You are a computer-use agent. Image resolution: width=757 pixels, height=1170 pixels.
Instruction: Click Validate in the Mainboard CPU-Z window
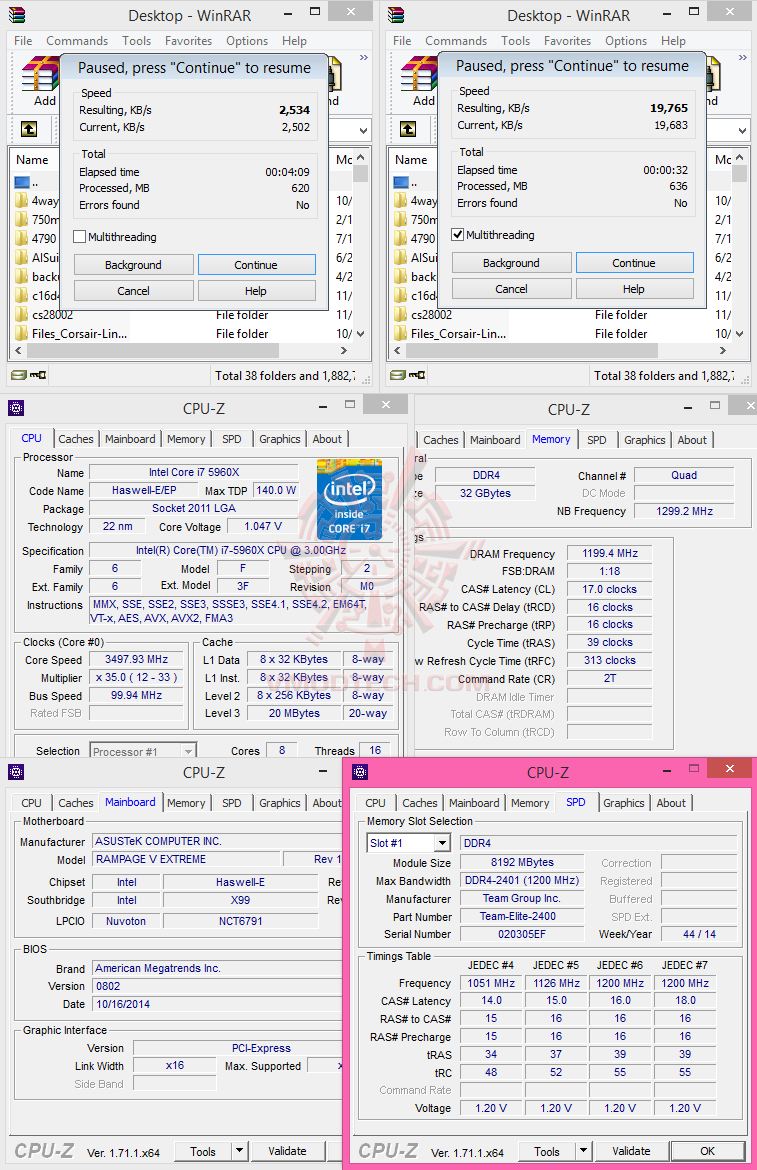(287, 1151)
